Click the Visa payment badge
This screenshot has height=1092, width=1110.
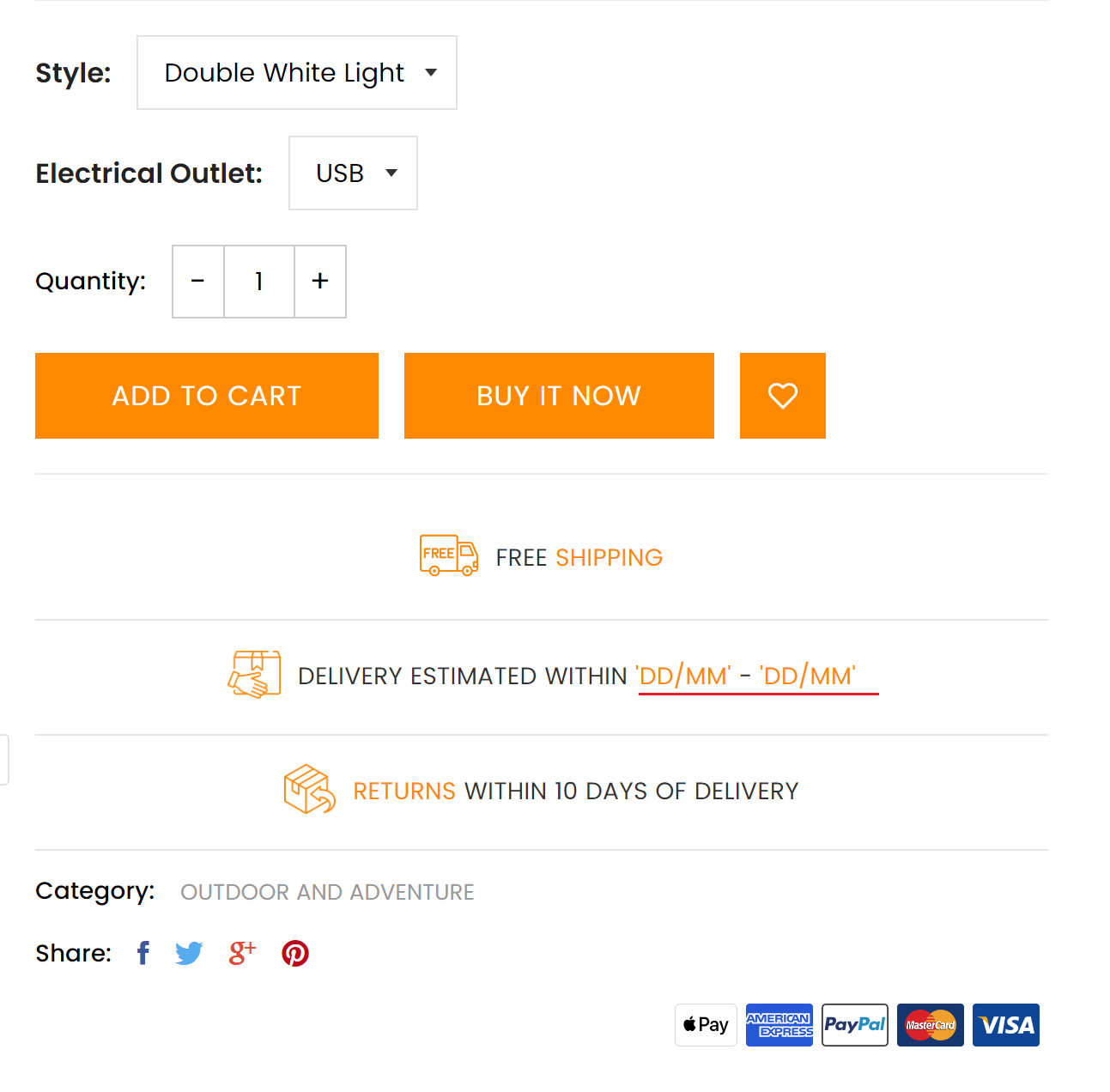(x=1005, y=1025)
